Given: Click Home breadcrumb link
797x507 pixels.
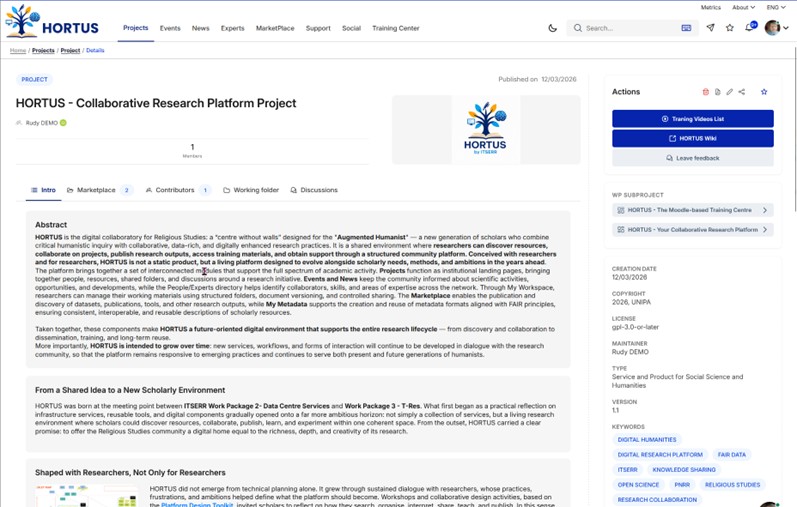Looking at the screenshot, I should (x=18, y=50).
